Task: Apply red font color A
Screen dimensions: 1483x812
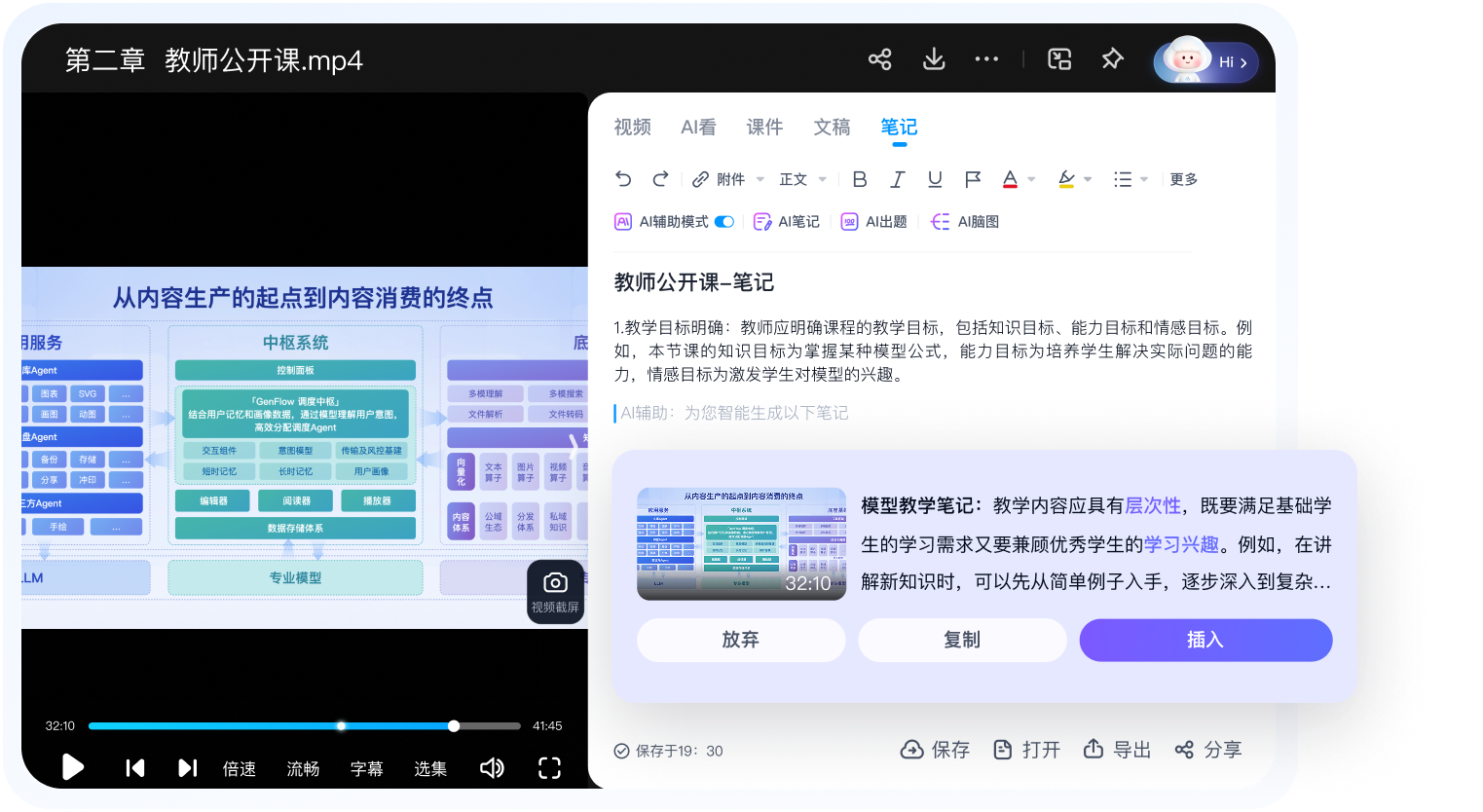Action: tap(1010, 179)
